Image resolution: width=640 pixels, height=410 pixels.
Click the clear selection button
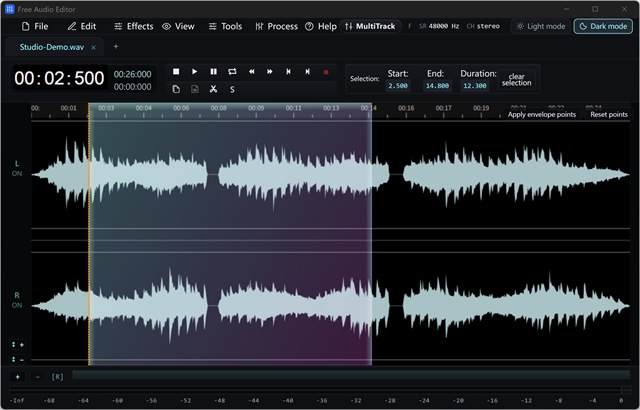coord(517,80)
